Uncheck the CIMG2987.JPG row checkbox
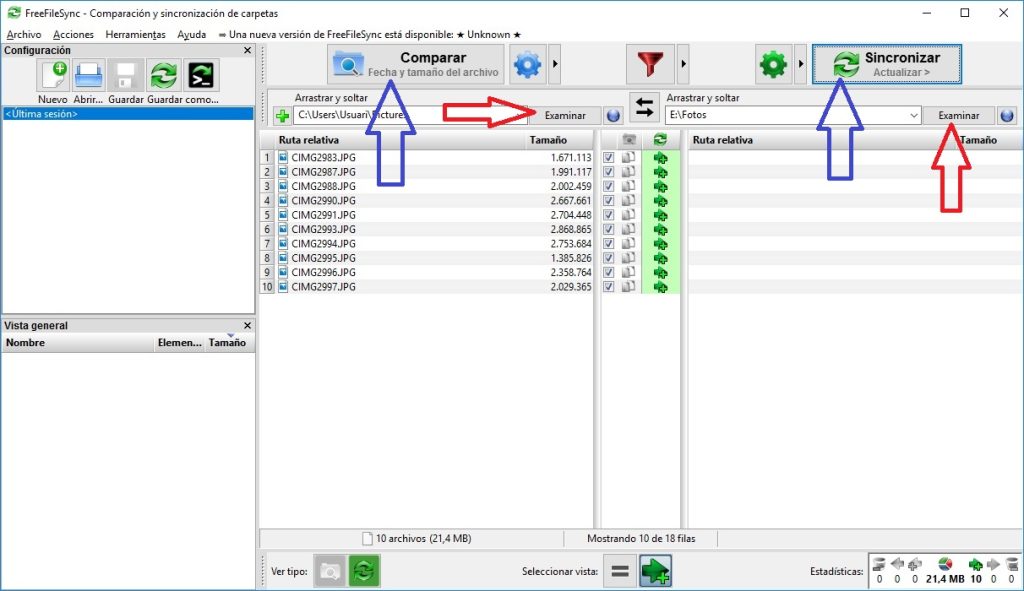Viewport: 1024px width, 591px height. [609, 172]
